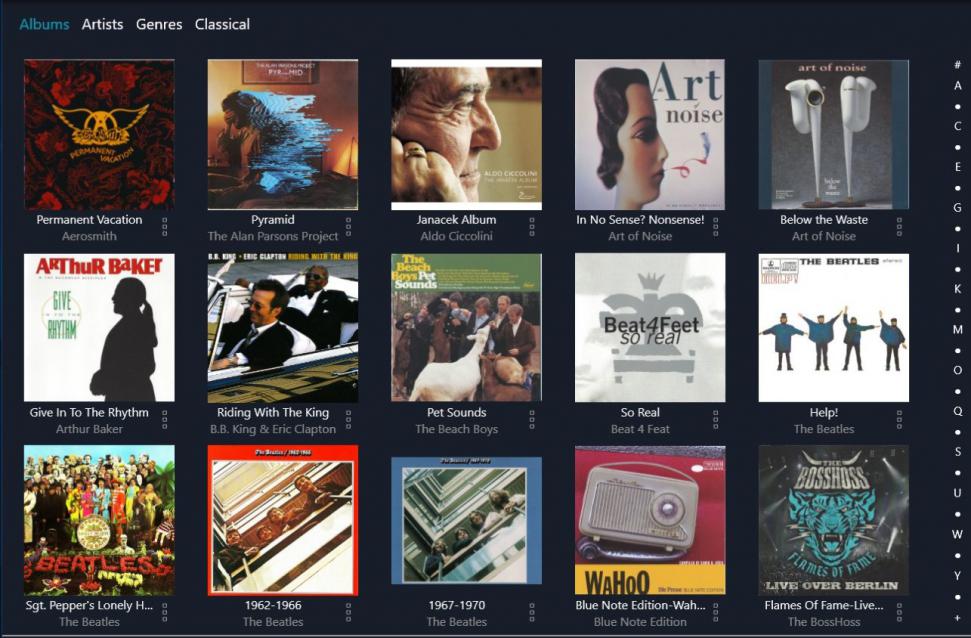Screen dimensions: 971x638
Task: Open the Sgt. Pepper's album cover
Action: (99, 520)
